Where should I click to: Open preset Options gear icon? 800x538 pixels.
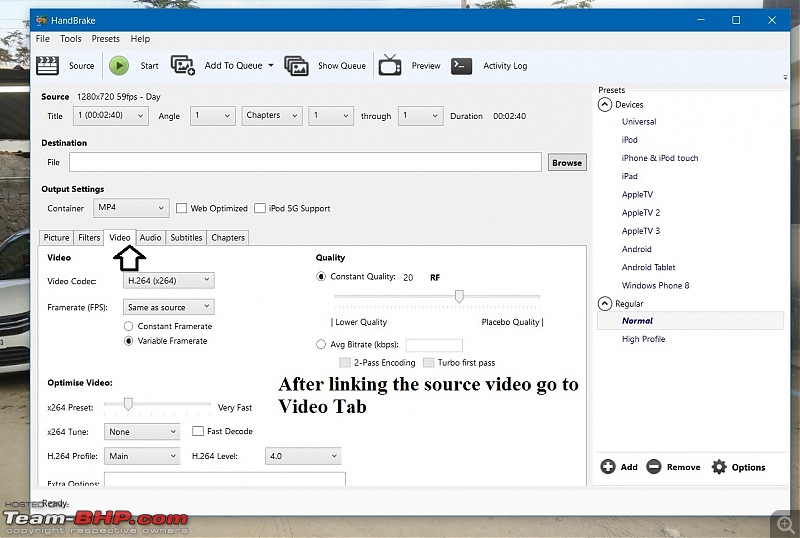coord(719,467)
